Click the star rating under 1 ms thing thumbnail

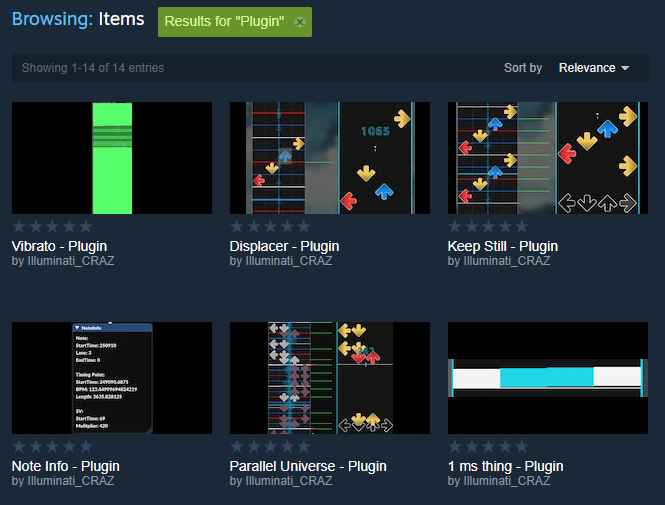point(488,446)
